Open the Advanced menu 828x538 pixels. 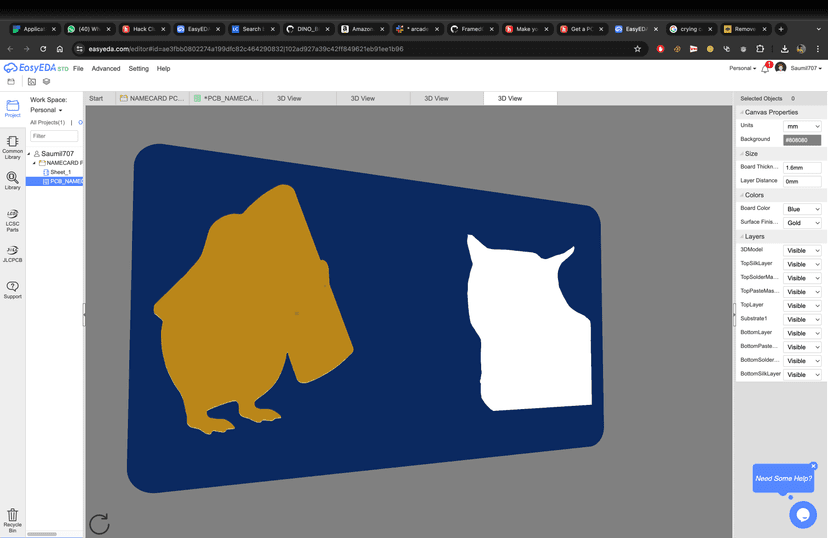pos(106,69)
